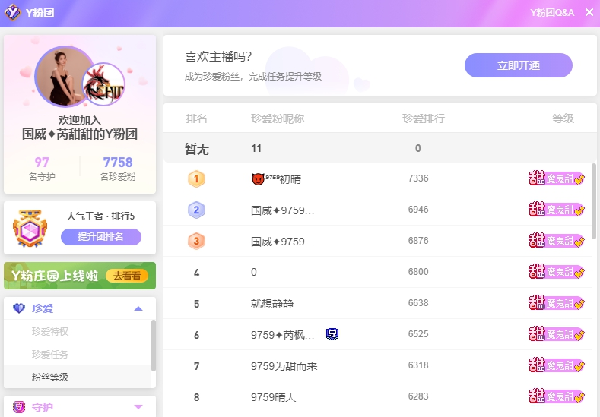Click the level badge in the 6800 row

[556, 272]
